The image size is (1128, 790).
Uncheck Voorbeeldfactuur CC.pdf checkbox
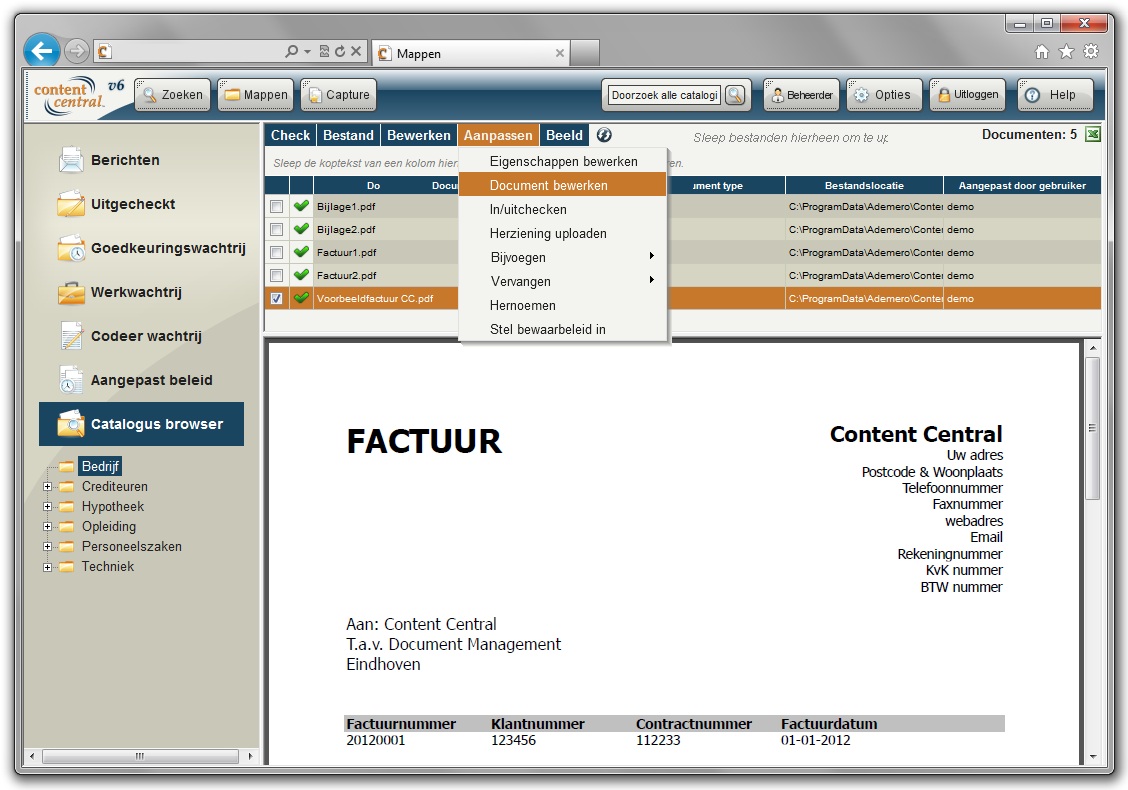point(277,299)
